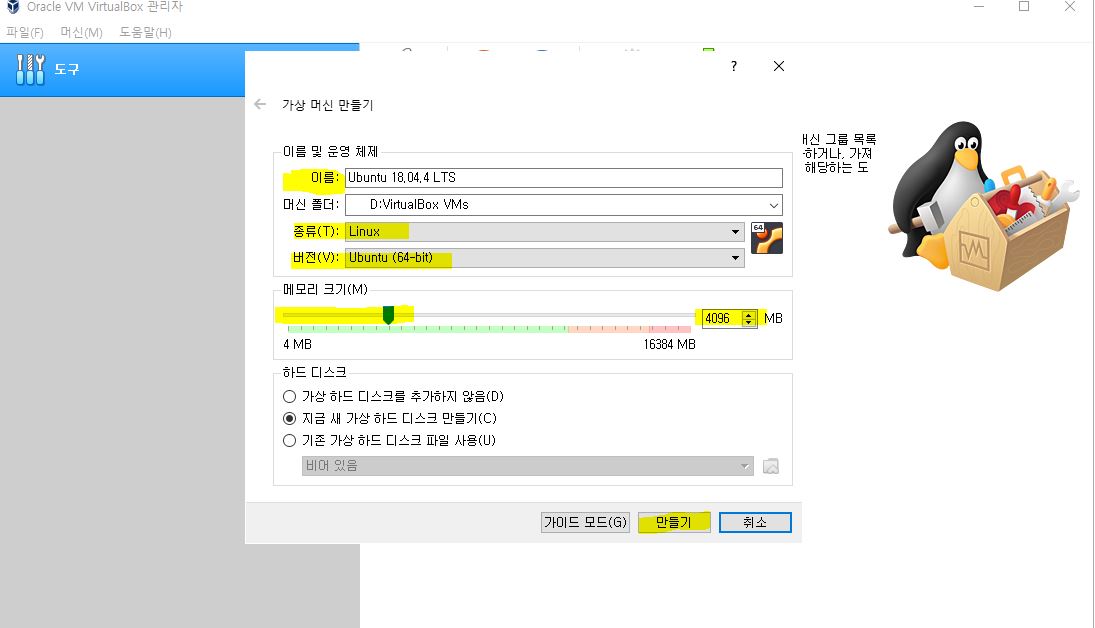Viewport: 1095px width, 628px height.
Task: Open the 머신(M) menu
Action: tap(81, 32)
